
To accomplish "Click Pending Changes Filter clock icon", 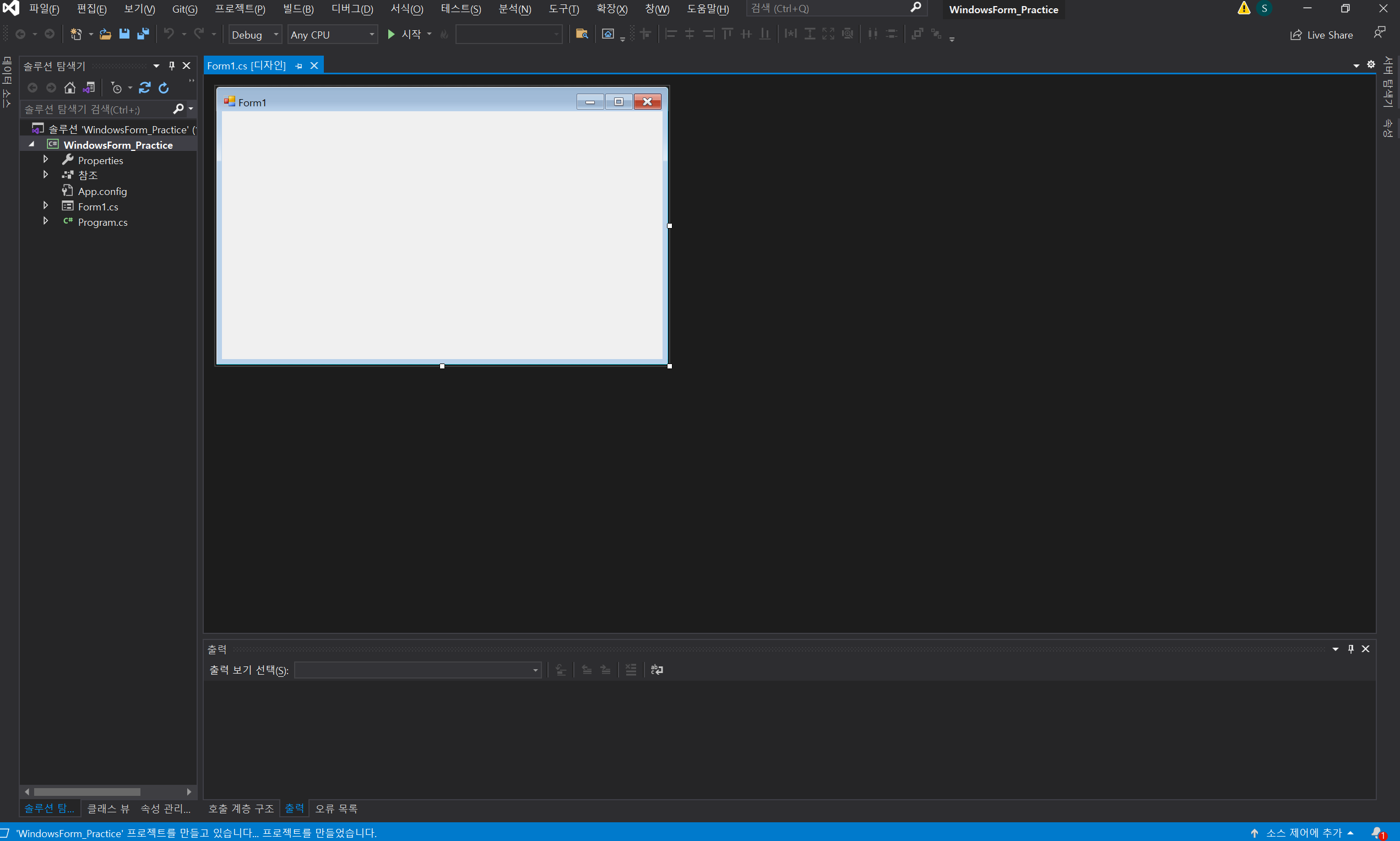I will point(117,88).
